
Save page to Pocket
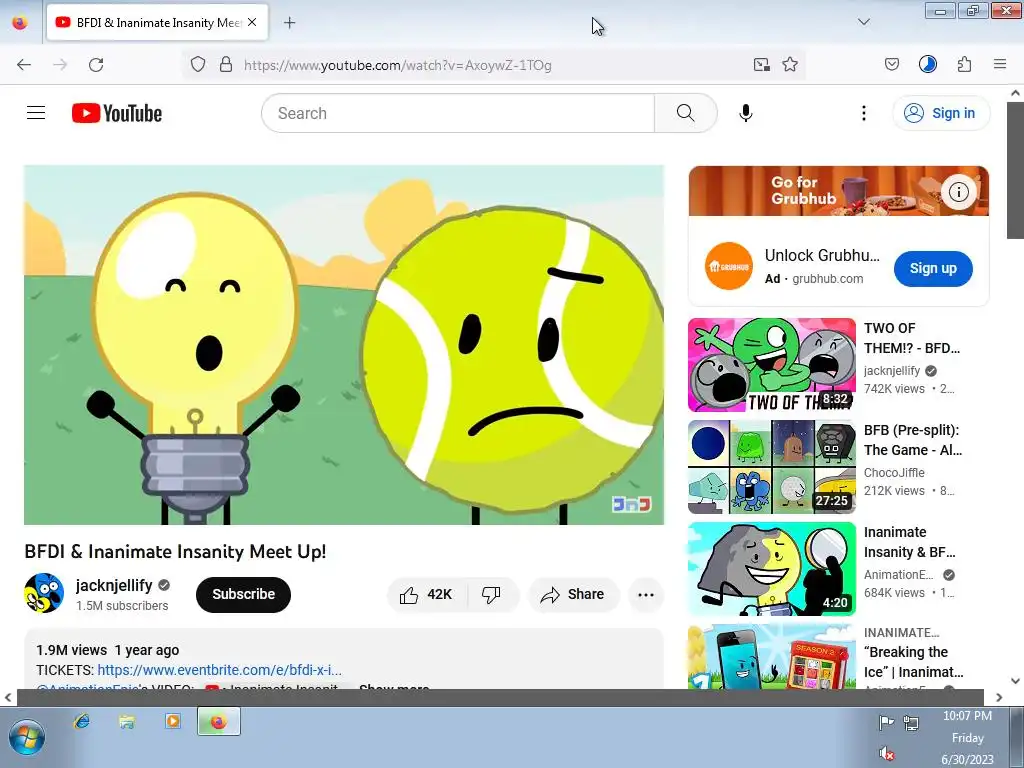click(x=891, y=64)
